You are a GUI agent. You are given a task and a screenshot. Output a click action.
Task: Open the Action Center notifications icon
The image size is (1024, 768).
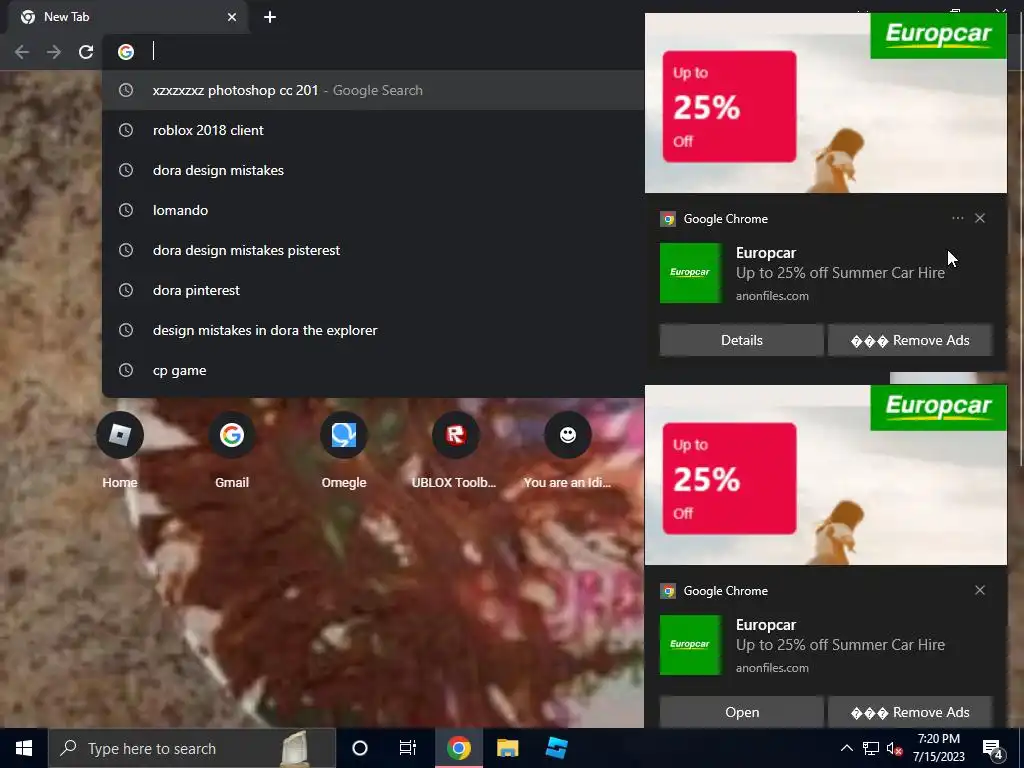point(992,749)
